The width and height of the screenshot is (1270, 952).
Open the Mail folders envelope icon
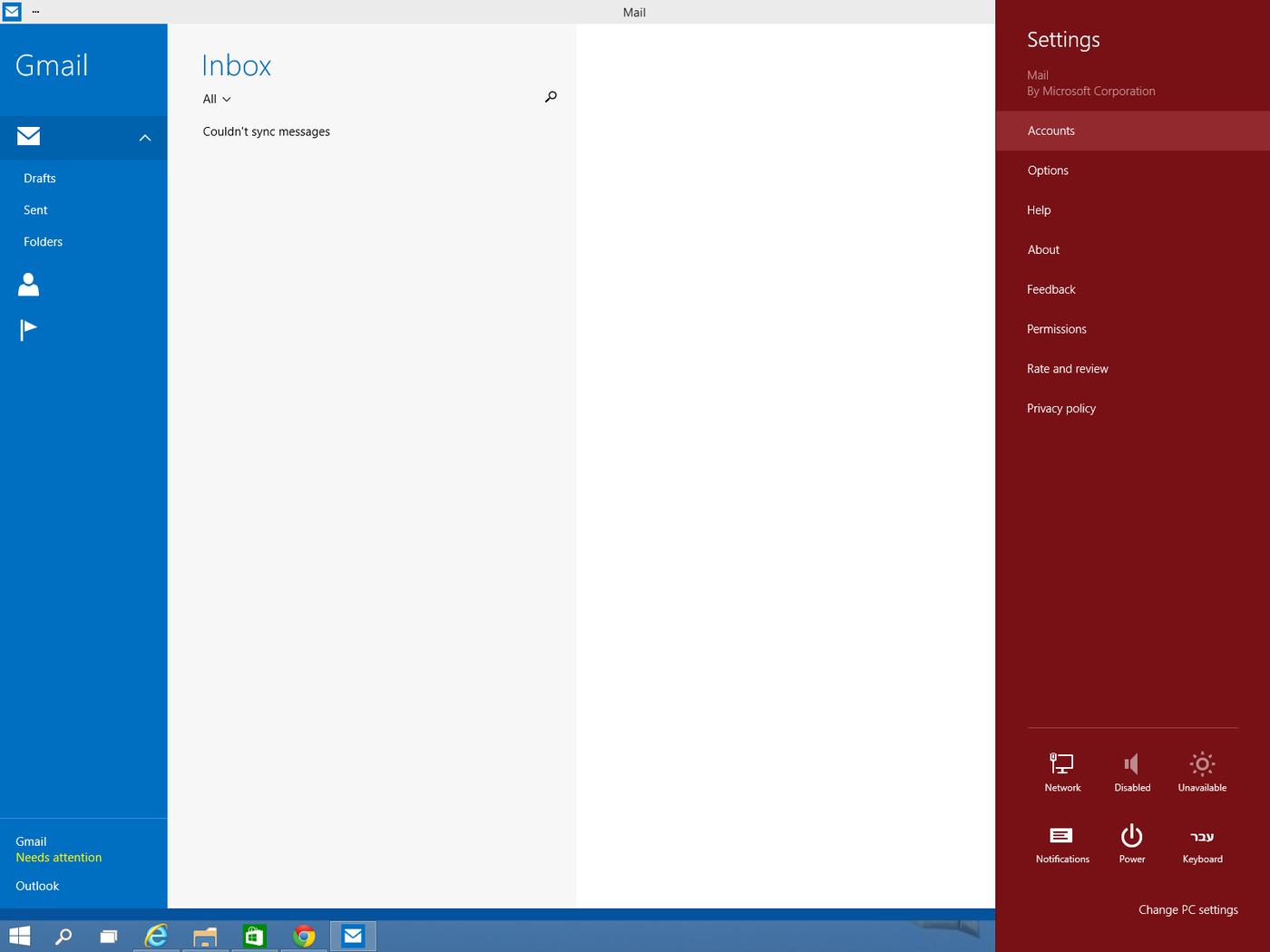(28, 136)
